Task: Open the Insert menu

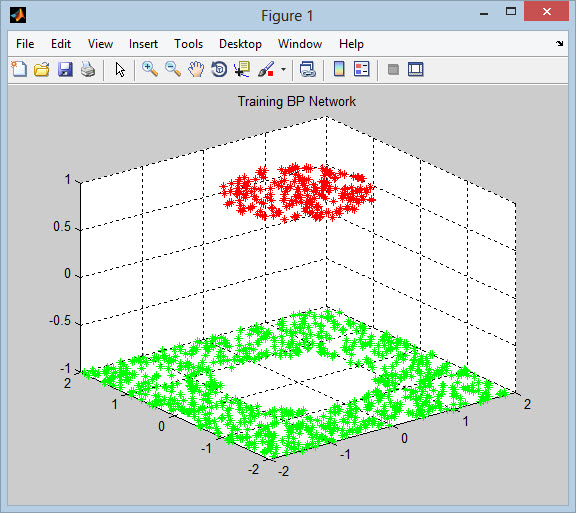Action: tap(143, 44)
